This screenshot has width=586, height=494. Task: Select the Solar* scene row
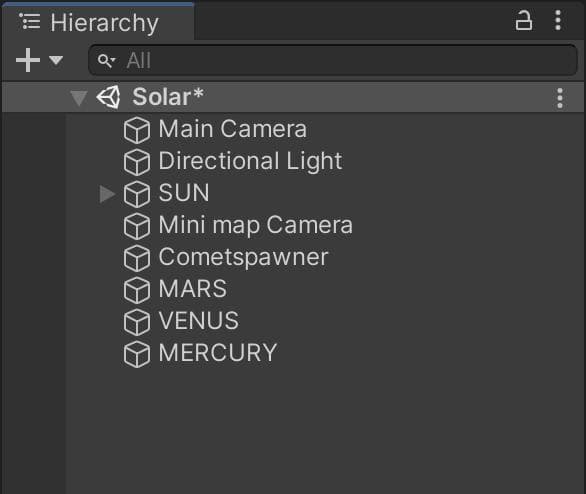click(293, 97)
